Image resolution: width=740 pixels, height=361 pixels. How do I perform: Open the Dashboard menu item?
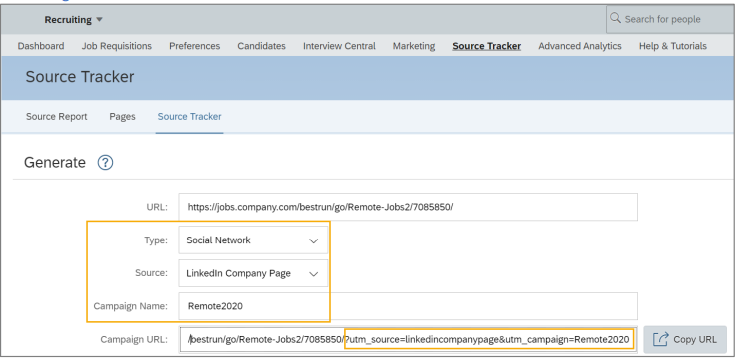pos(41,46)
